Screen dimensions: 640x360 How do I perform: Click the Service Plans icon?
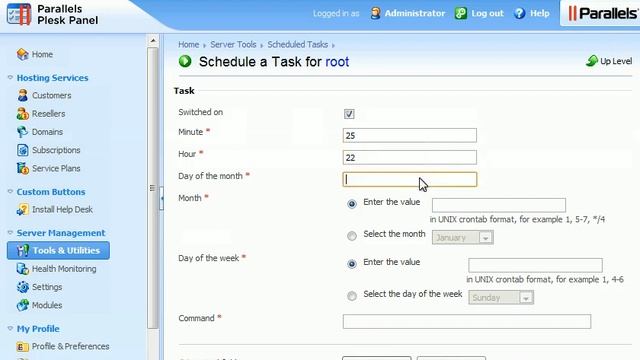pyautogui.click(x=22, y=168)
